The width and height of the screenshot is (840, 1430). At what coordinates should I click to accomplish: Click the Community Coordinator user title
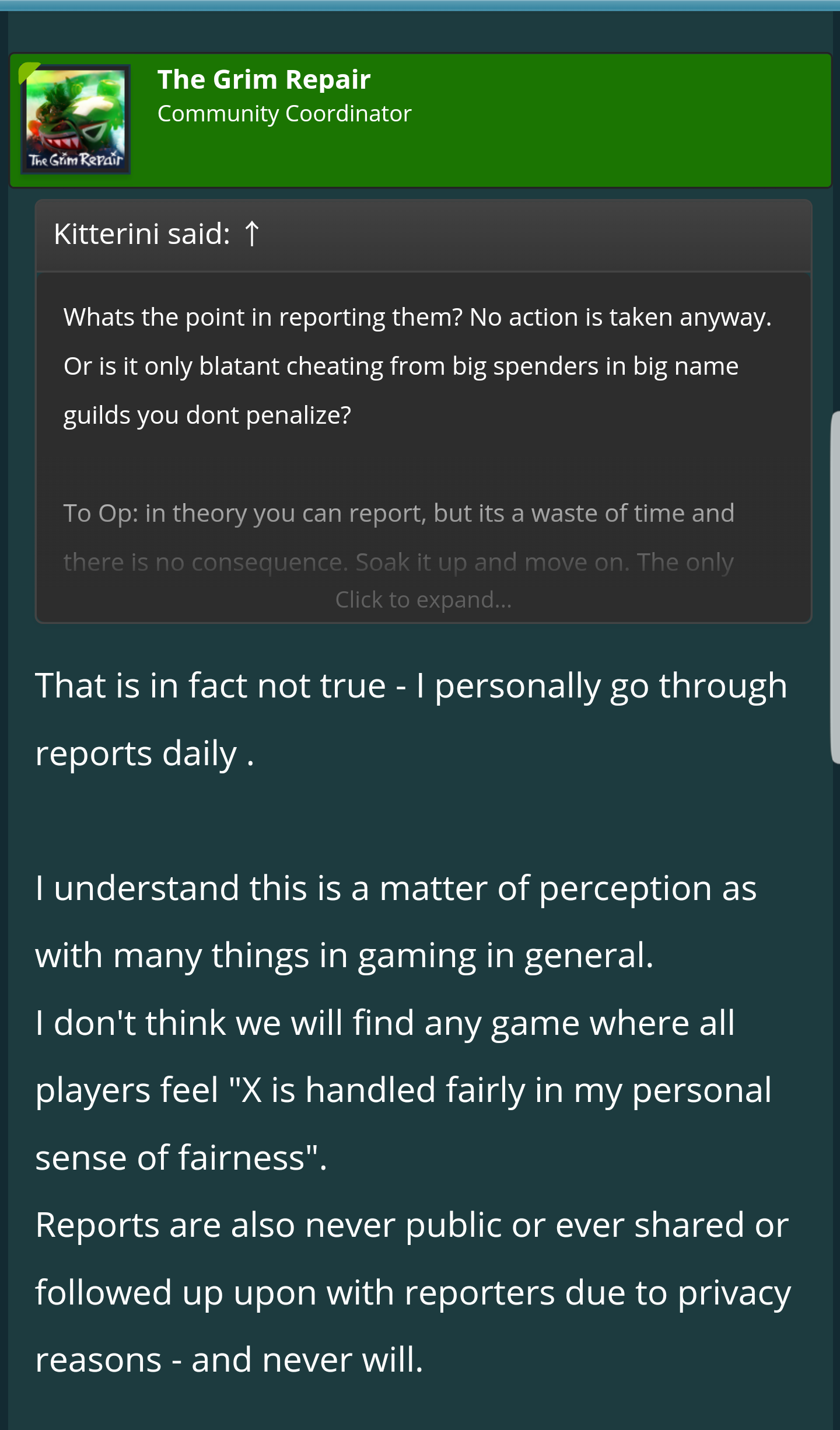(x=284, y=114)
